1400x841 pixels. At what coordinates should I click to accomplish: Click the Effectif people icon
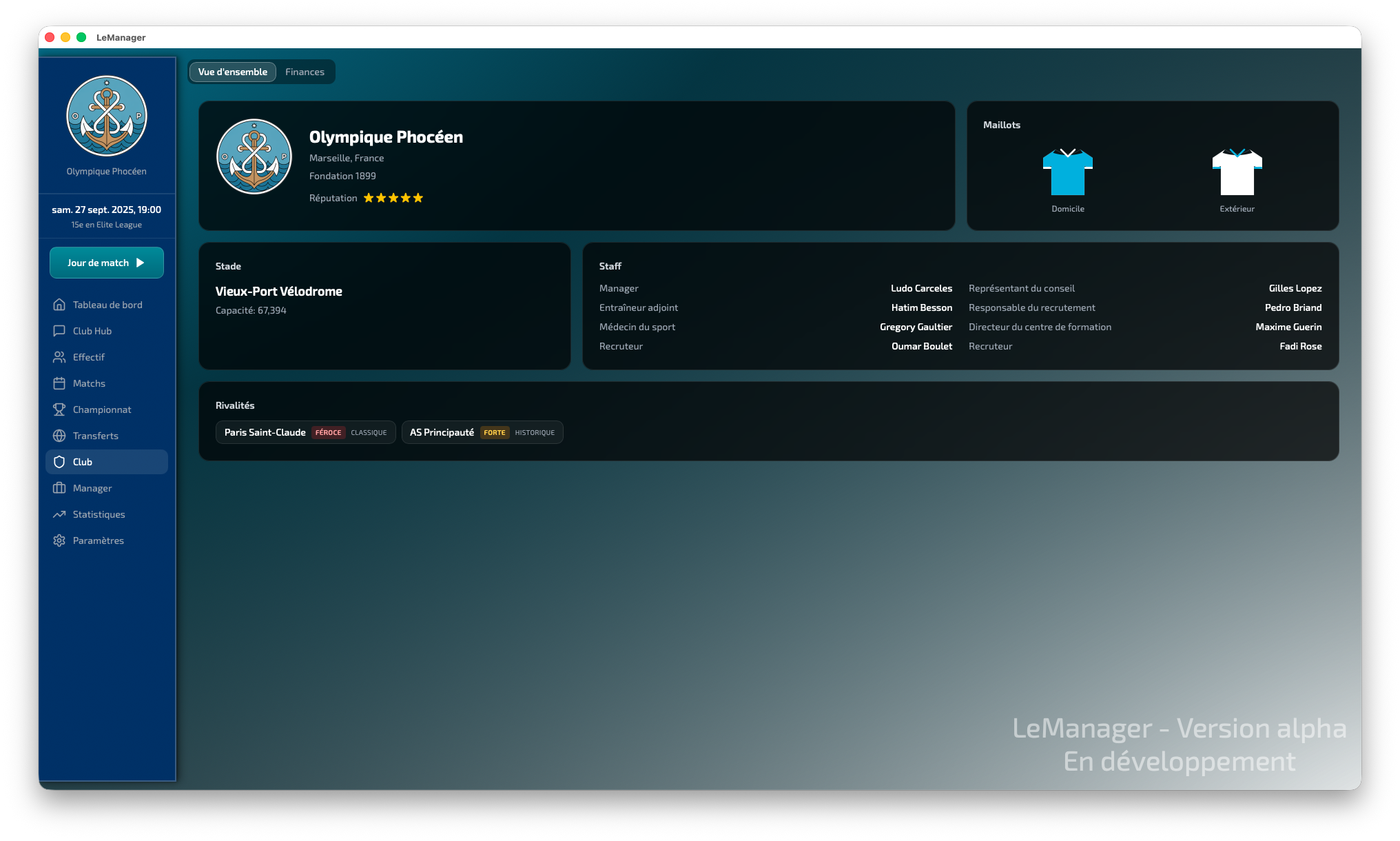tap(59, 357)
